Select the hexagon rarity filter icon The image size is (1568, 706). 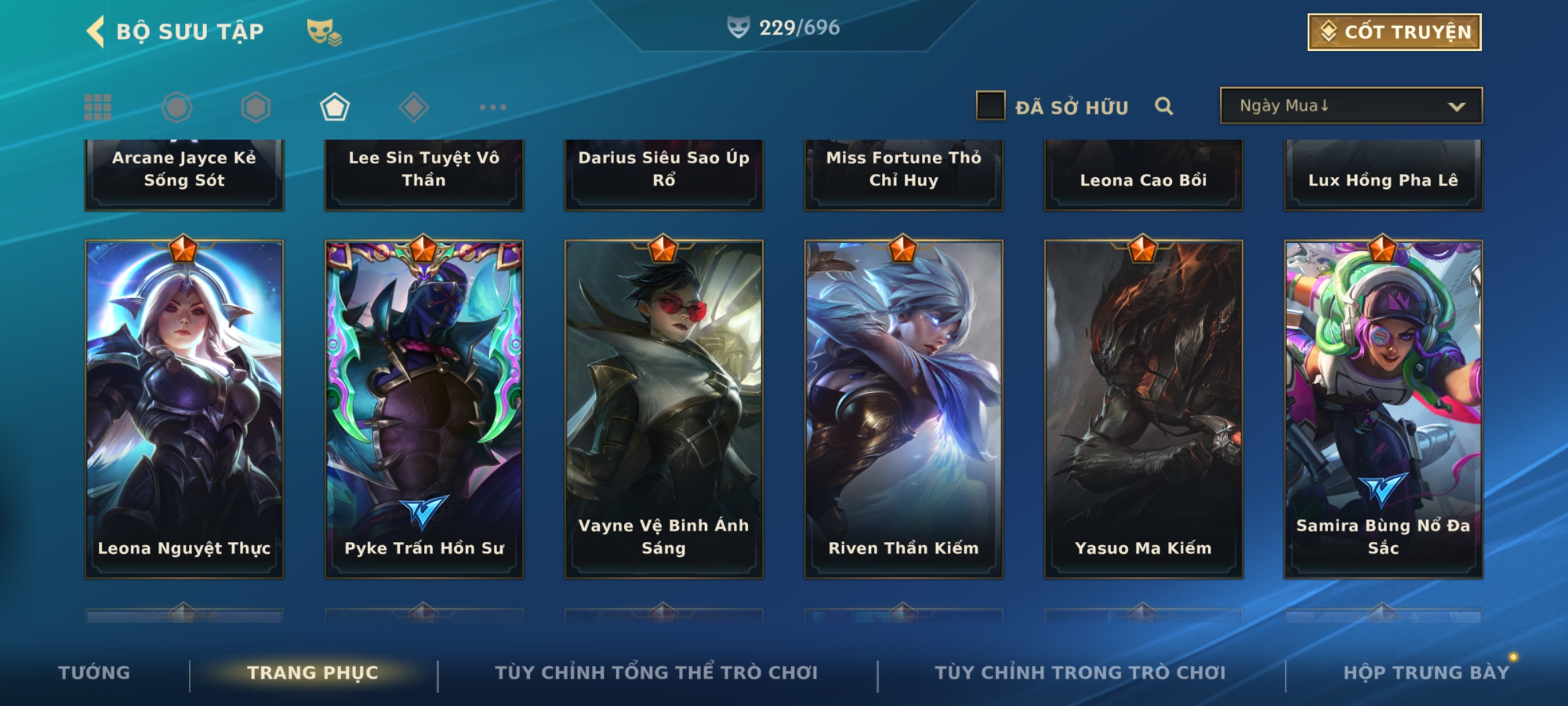[x=255, y=107]
